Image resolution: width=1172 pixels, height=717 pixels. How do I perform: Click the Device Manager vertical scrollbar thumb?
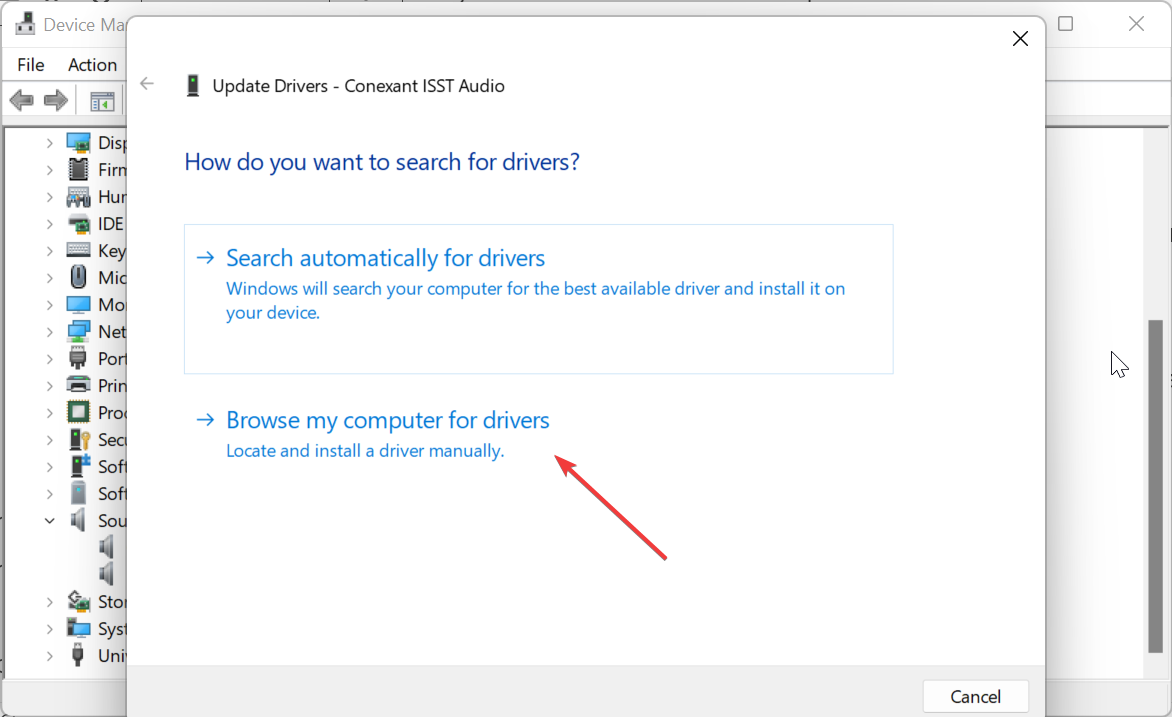pyautogui.click(x=1156, y=486)
